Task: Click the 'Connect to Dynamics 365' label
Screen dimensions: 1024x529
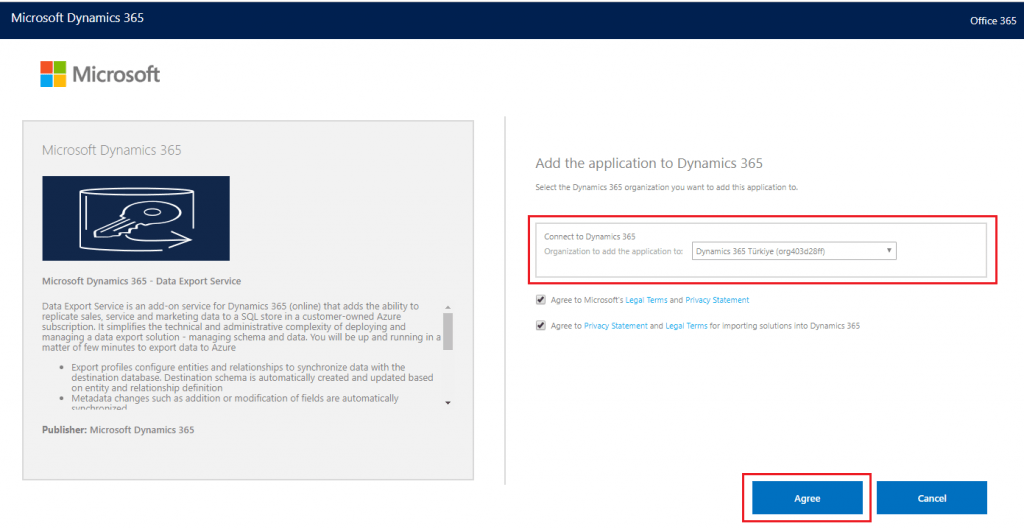Action: click(590, 236)
